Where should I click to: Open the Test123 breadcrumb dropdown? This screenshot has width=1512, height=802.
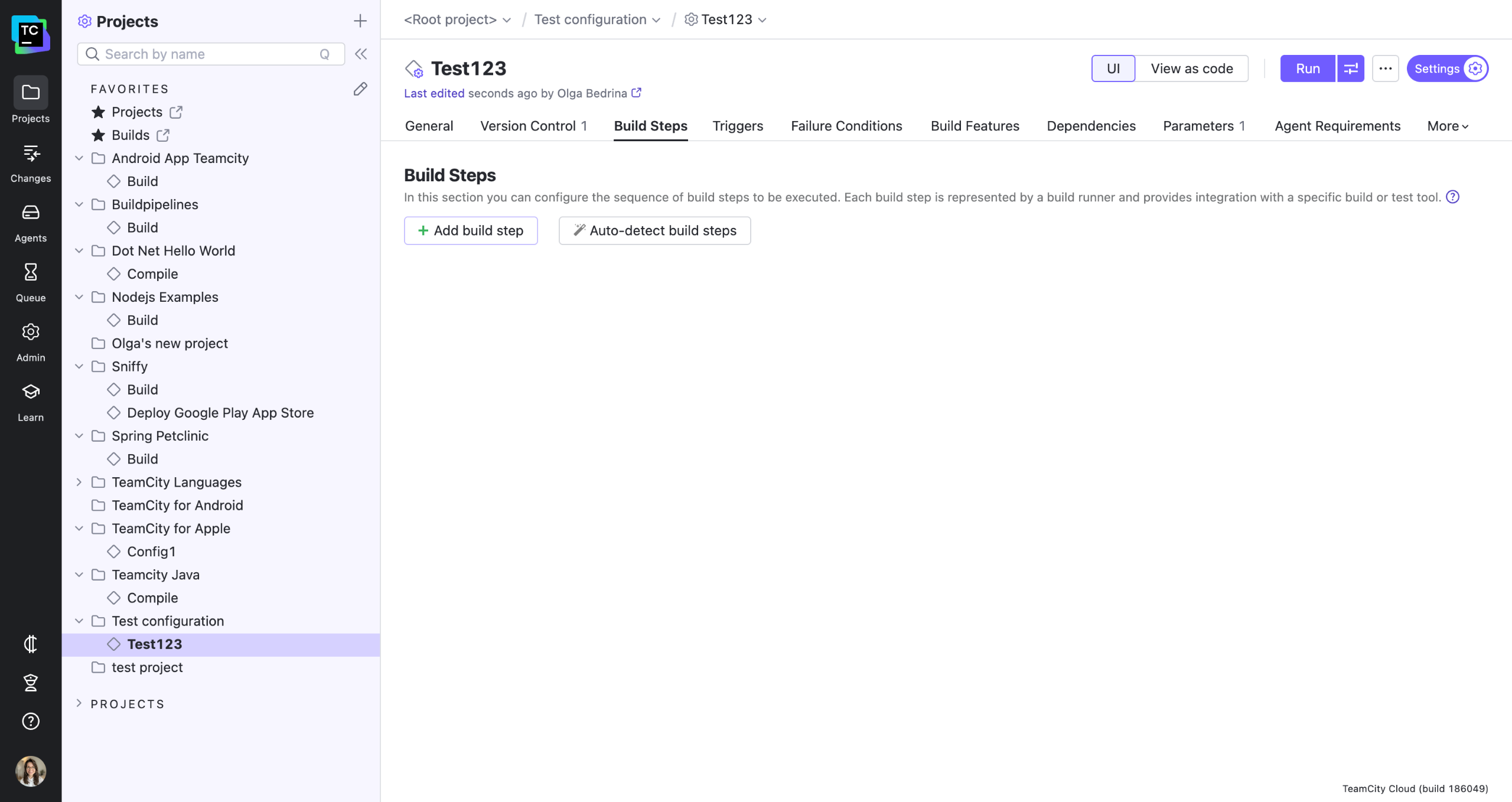(762, 20)
